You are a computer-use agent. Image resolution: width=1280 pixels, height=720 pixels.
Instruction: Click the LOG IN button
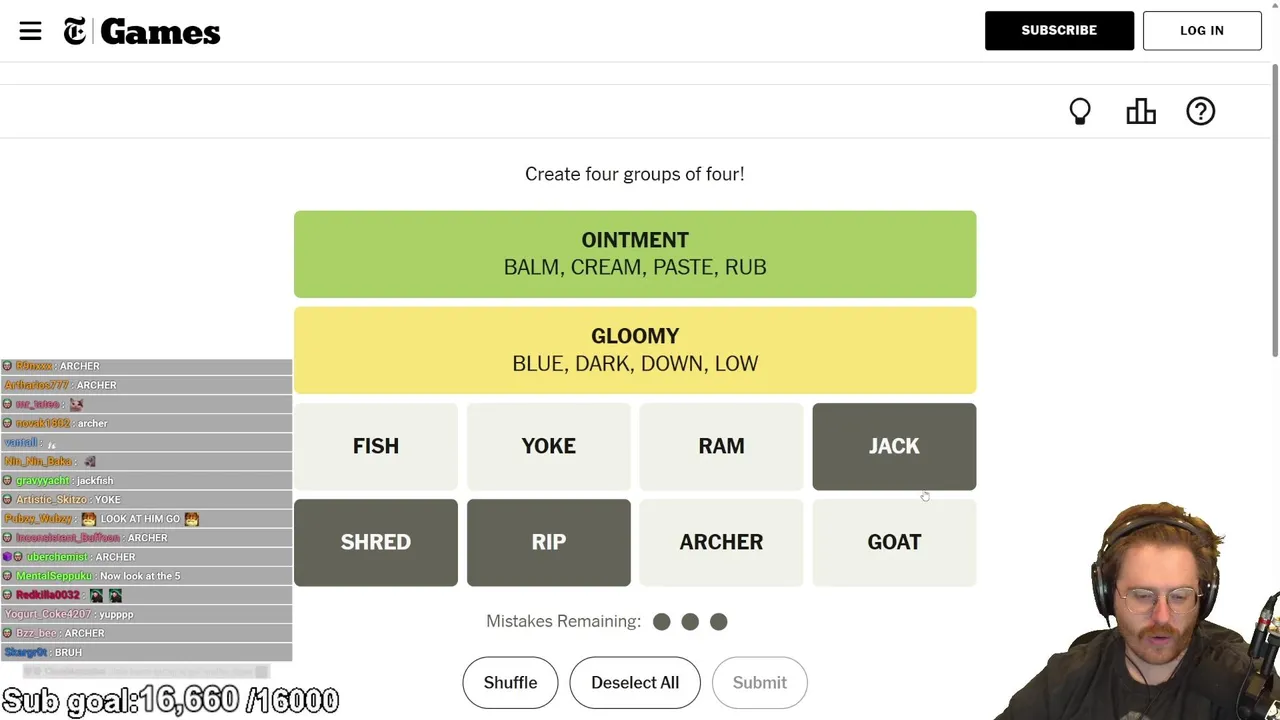[x=1202, y=31]
